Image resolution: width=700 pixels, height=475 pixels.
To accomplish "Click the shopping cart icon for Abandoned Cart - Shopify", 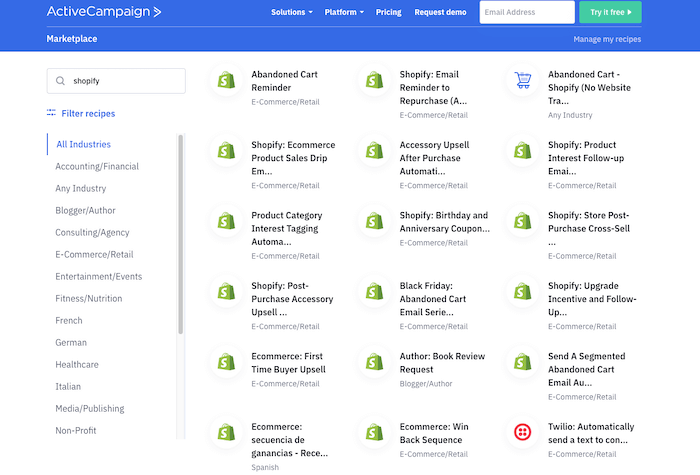I will point(522,80).
